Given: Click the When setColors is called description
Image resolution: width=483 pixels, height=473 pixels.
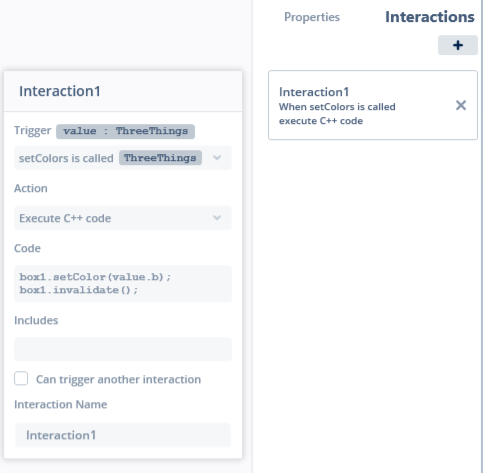Looking at the screenshot, I should click(x=337, y=107).
